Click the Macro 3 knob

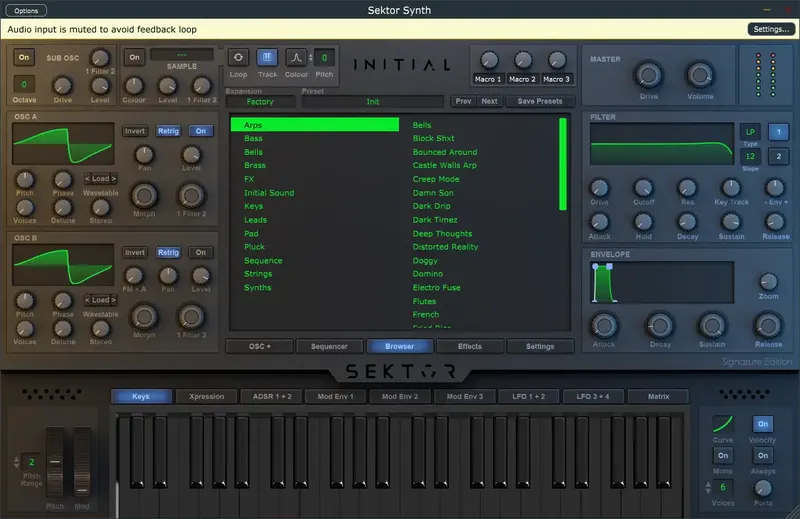click(x=557, y=60)
